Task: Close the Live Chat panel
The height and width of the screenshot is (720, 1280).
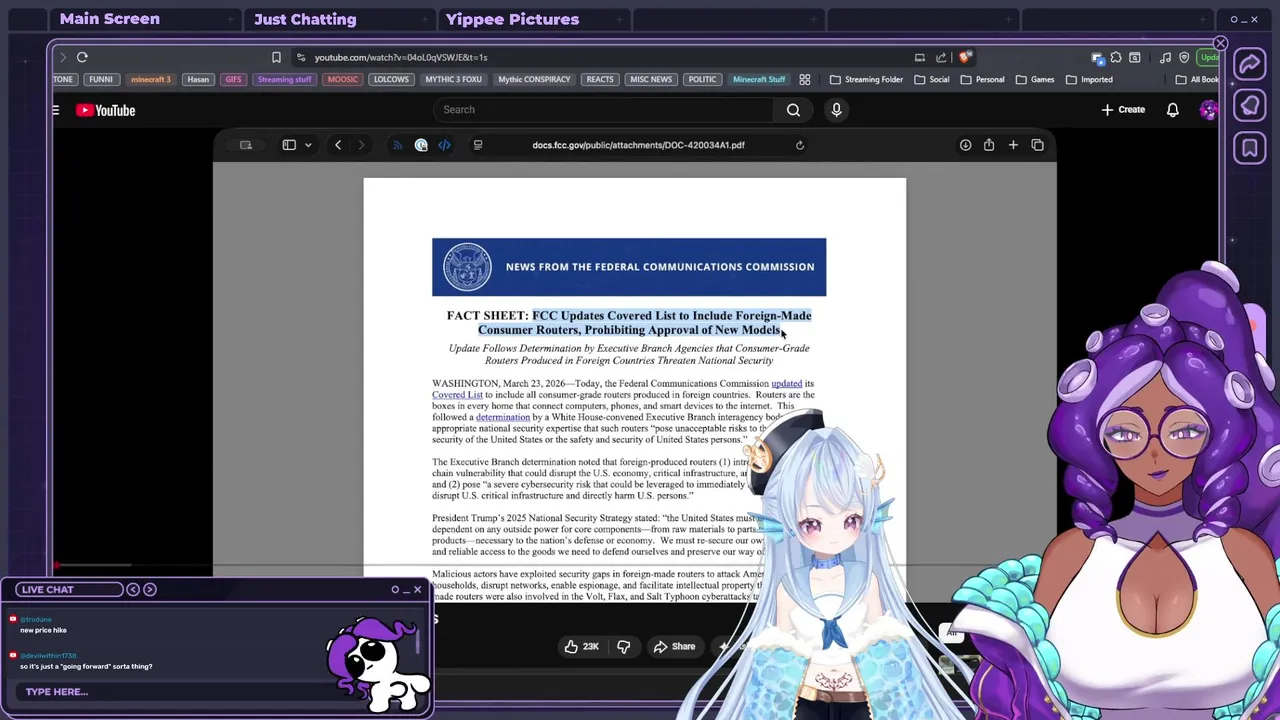Action: point(417,589)
